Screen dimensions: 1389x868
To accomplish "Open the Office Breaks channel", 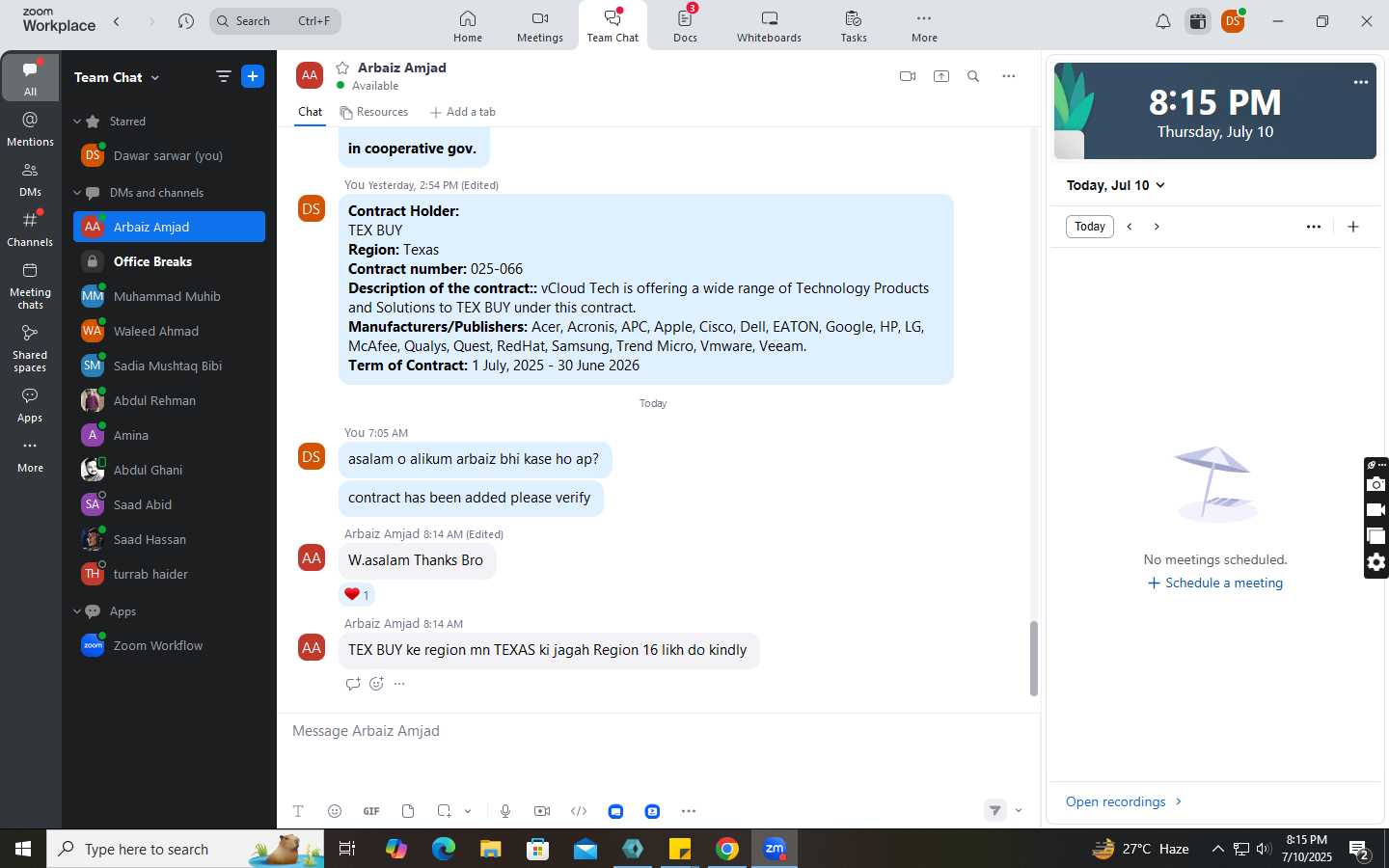I will click(169, 261).
